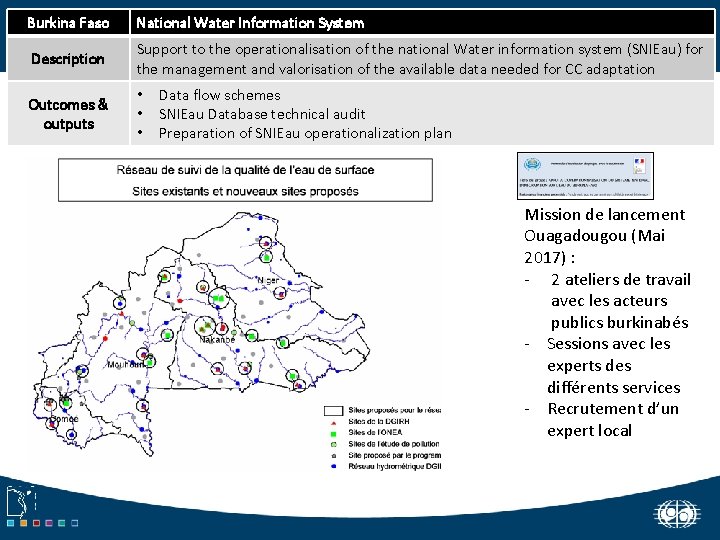Click the blue dot legend symbol for réseau hydrométrique

334,467
